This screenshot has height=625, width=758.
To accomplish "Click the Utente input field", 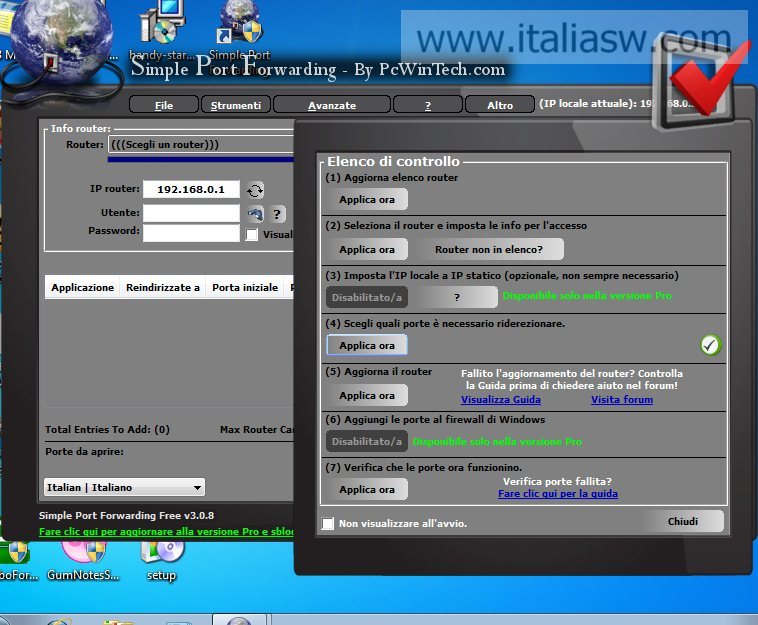I will (x=191, y=213).
